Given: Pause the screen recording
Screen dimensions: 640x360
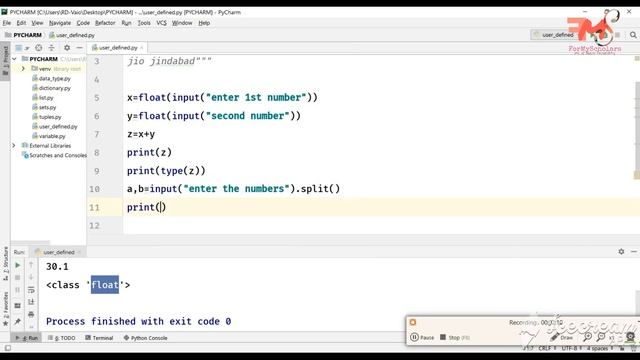Looking at the screenshot, I should 422,338.
